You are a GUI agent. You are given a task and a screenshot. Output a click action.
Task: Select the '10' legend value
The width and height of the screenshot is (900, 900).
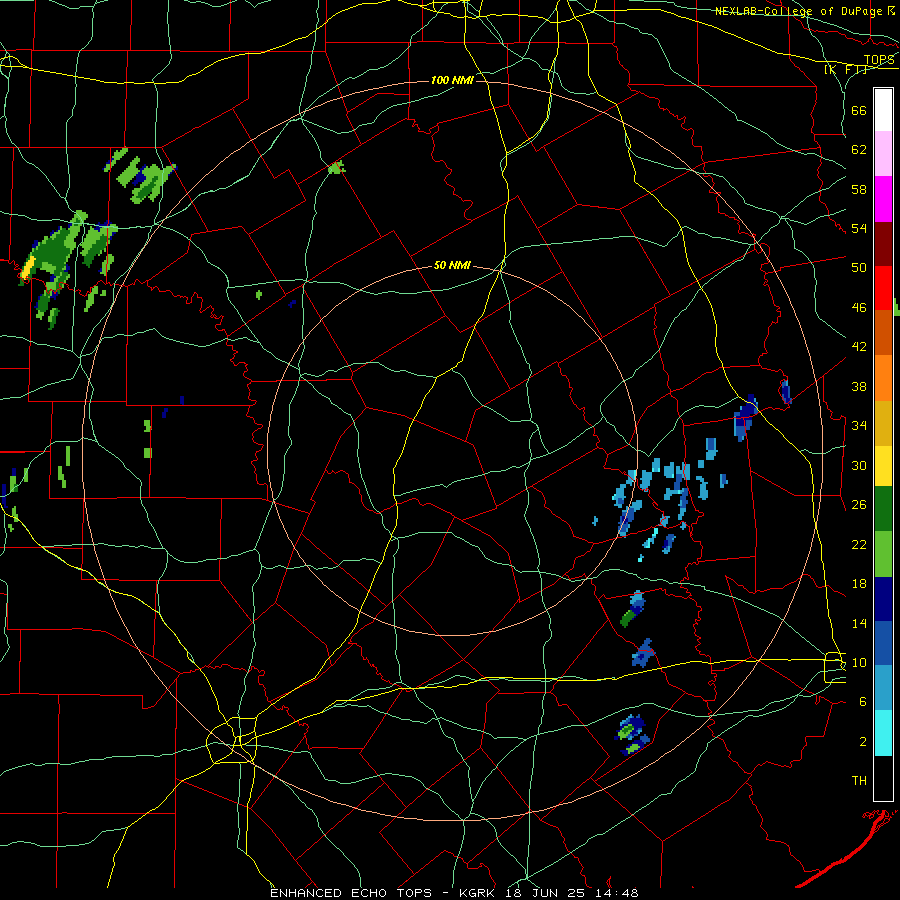point(859,662)
